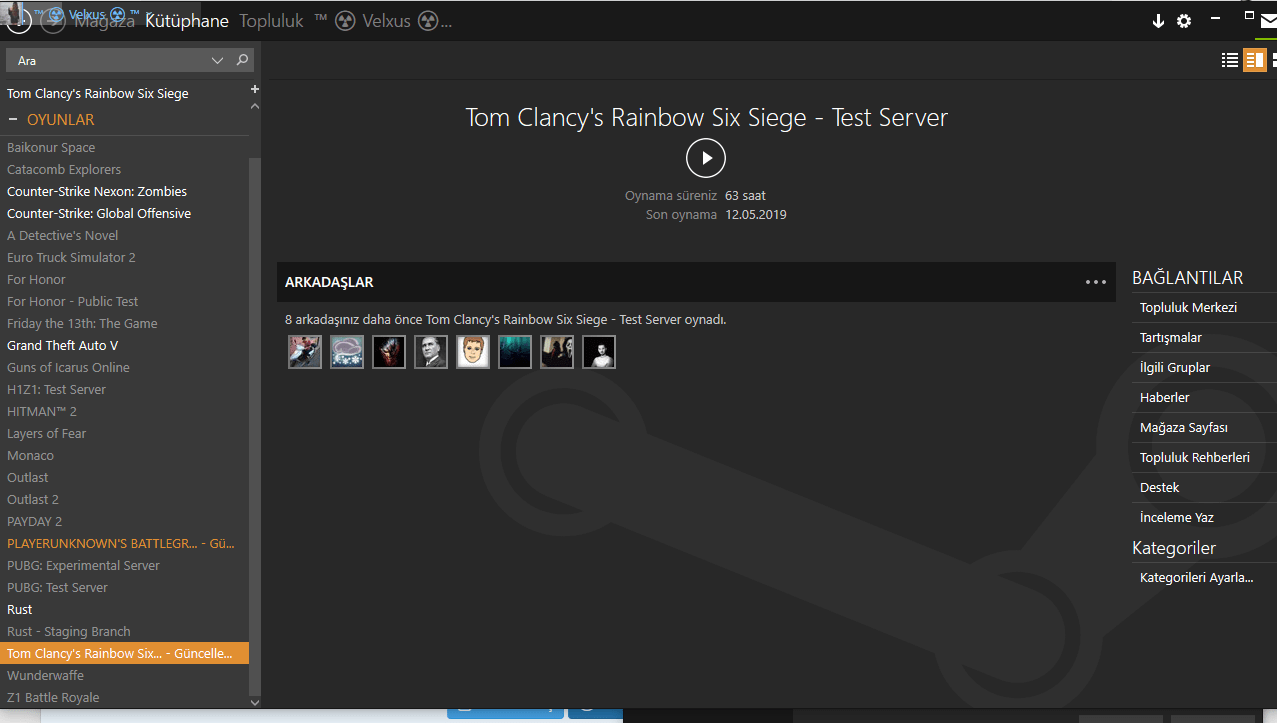Open cartoon orange-haired face avatar
Viewport: 1277px width, 723px height.
[x=473, y=352]
